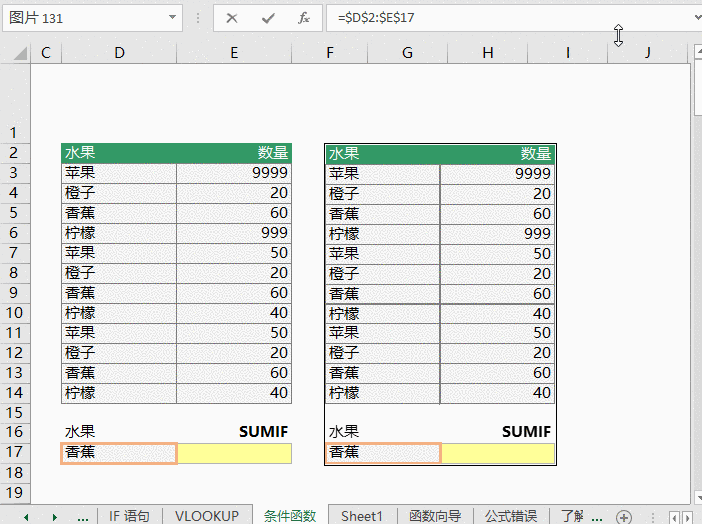Click cell E3 showing 9999

pos(234,173)
